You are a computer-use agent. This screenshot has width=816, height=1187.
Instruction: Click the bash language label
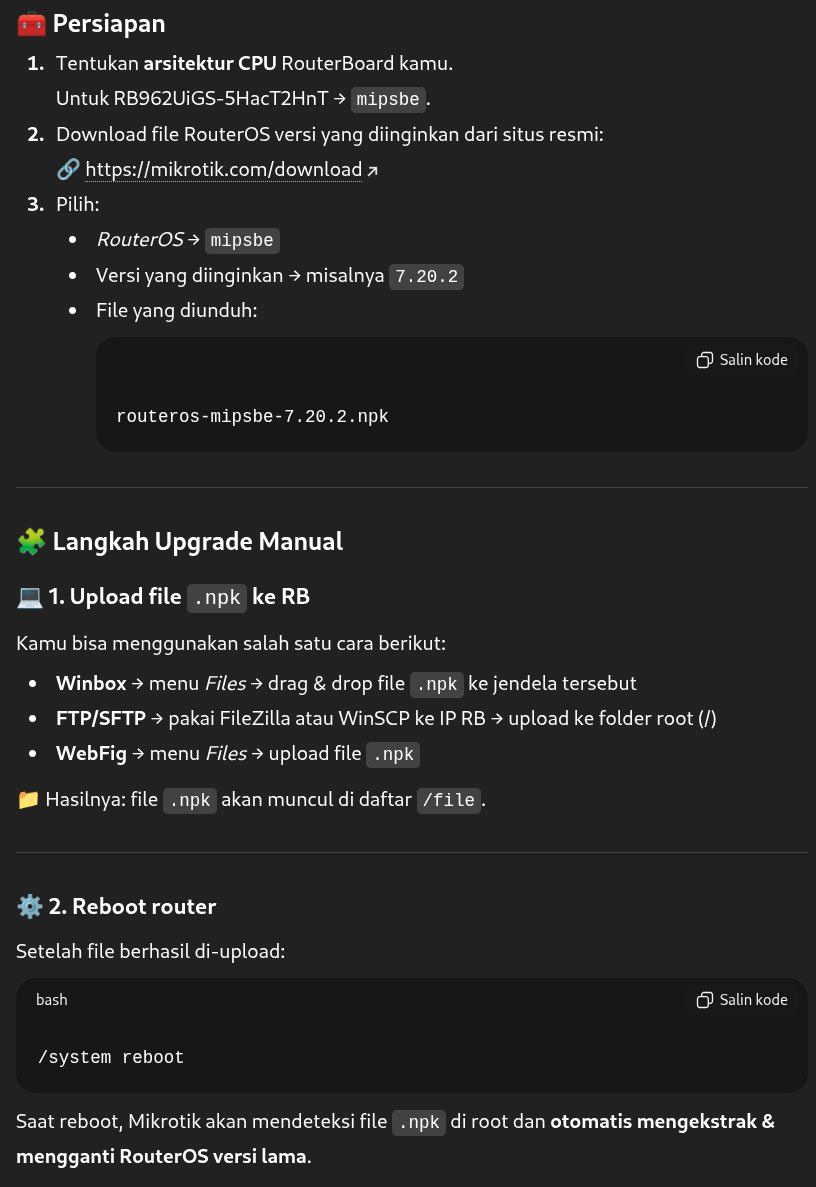pos(52,1000)
